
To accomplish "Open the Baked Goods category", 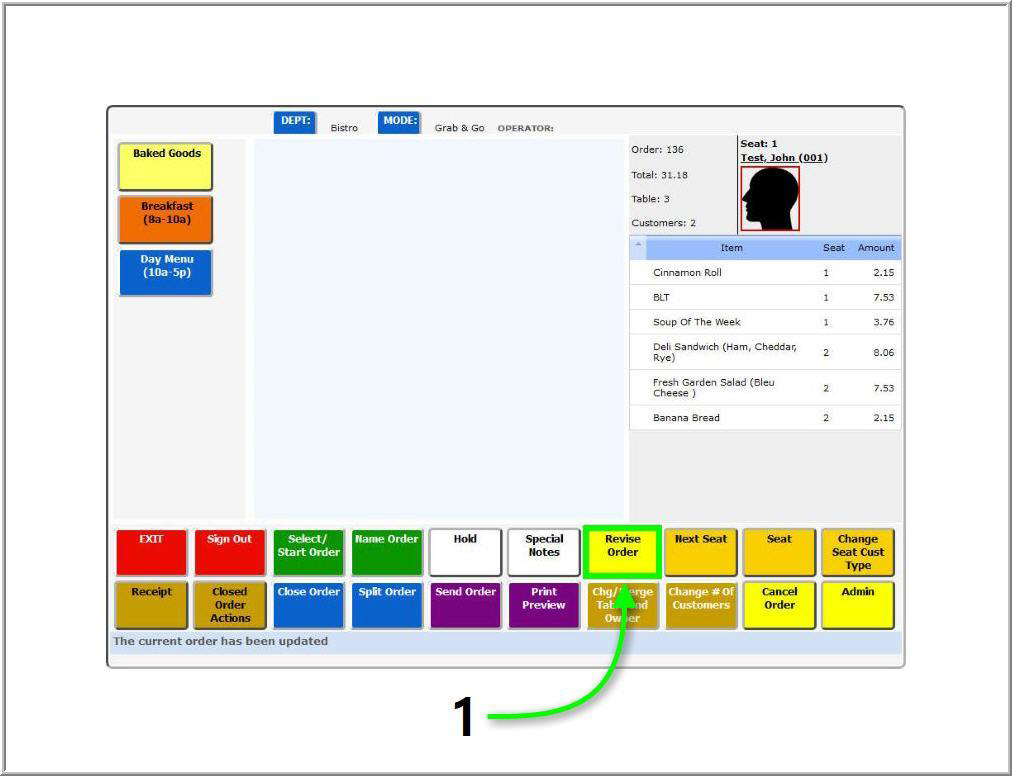I will [x=166, y=166].
